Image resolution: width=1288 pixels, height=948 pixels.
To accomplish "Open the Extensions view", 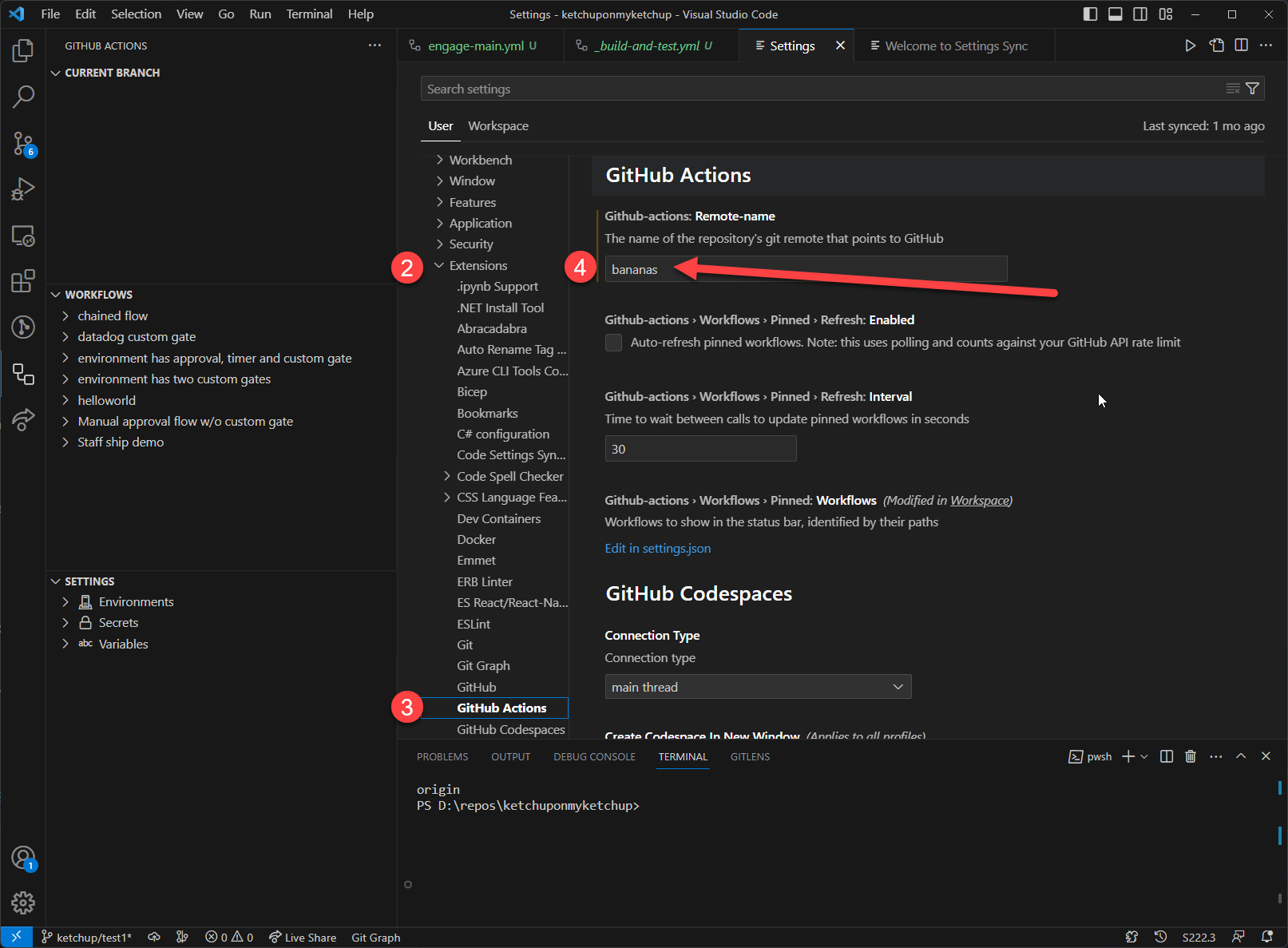I will pyautogui.click(x=23, y=281).
